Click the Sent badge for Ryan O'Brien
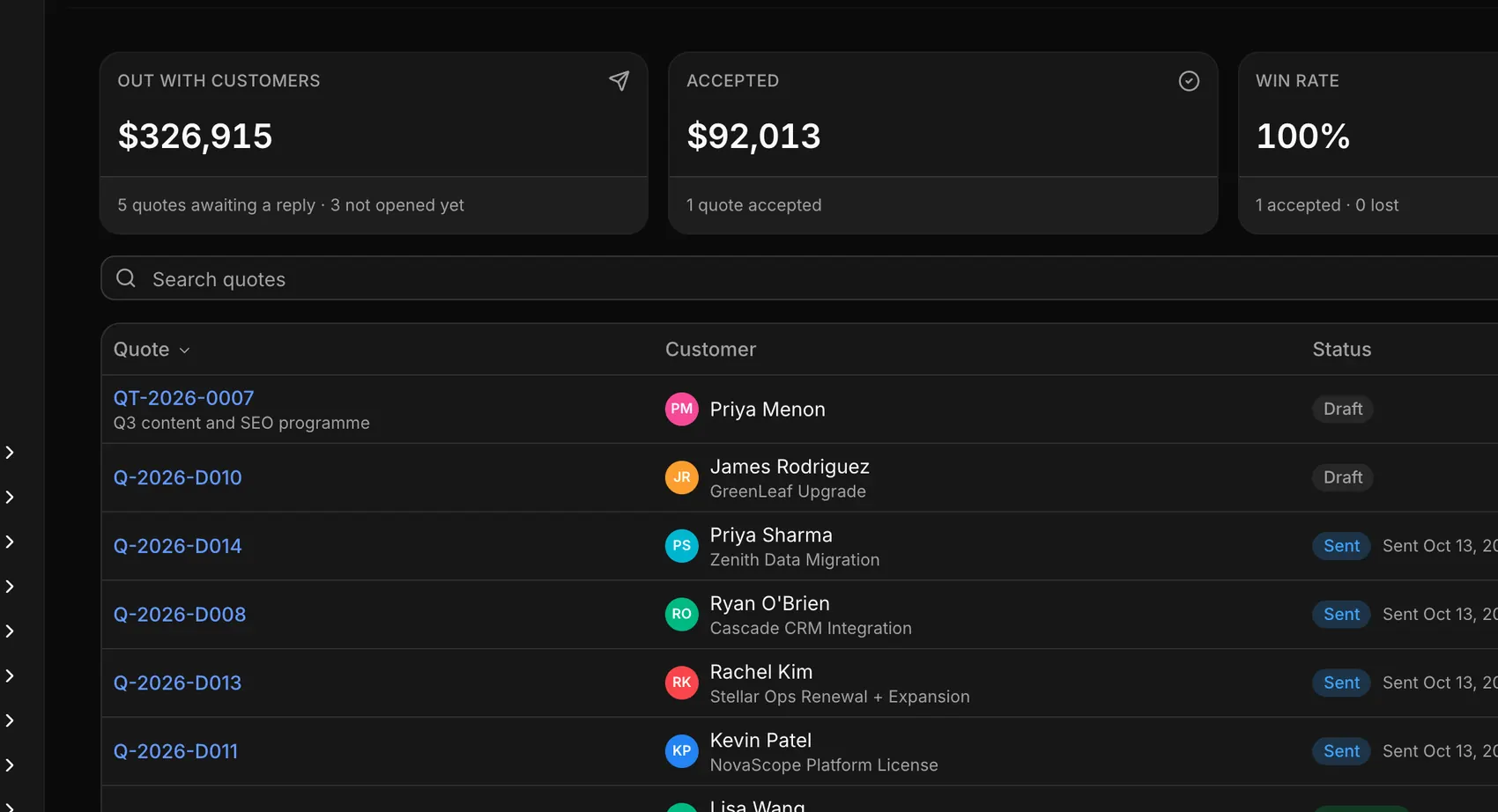 pos(1341,615)
